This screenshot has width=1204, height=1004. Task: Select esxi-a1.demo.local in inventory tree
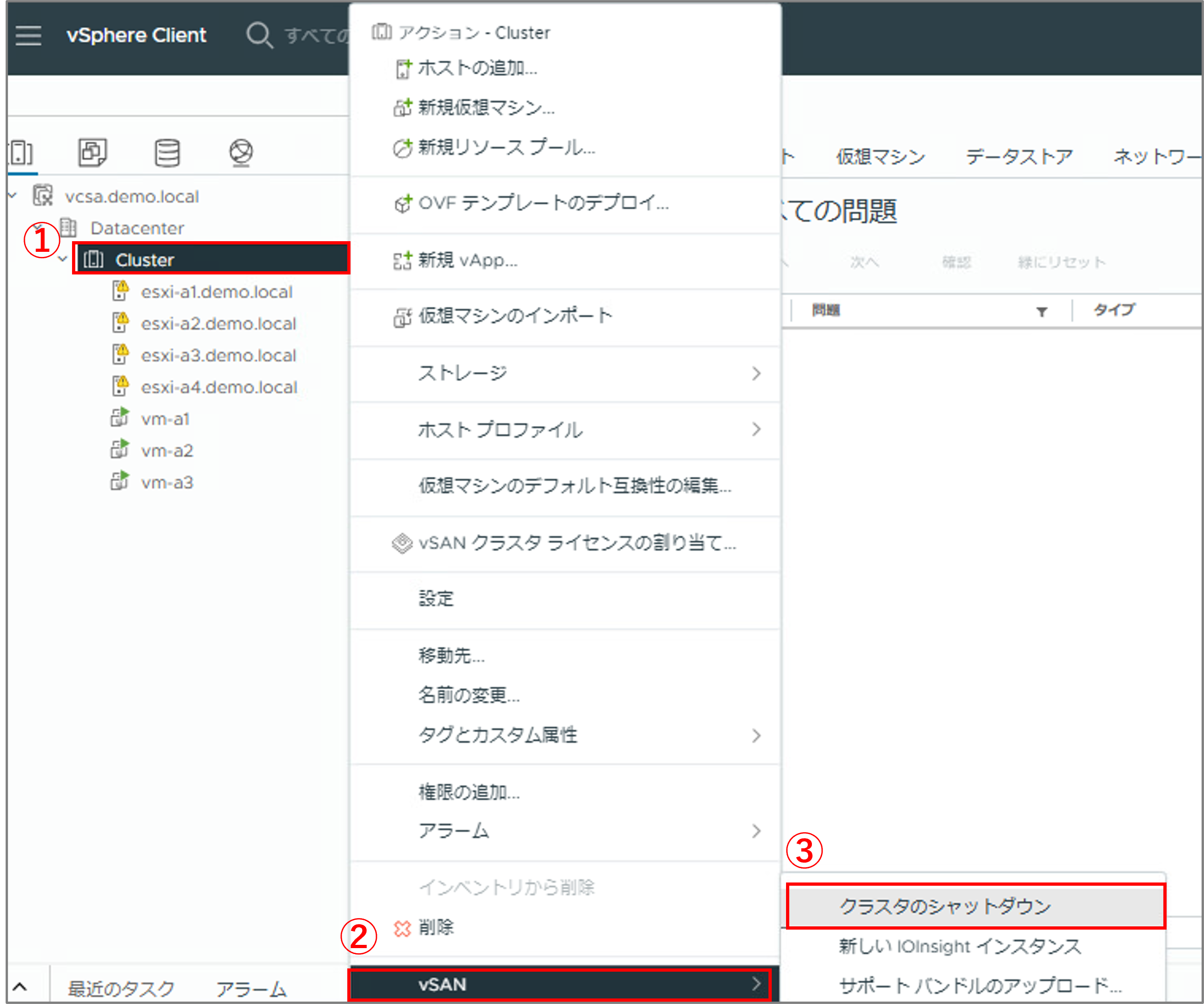tap(217, 292)
